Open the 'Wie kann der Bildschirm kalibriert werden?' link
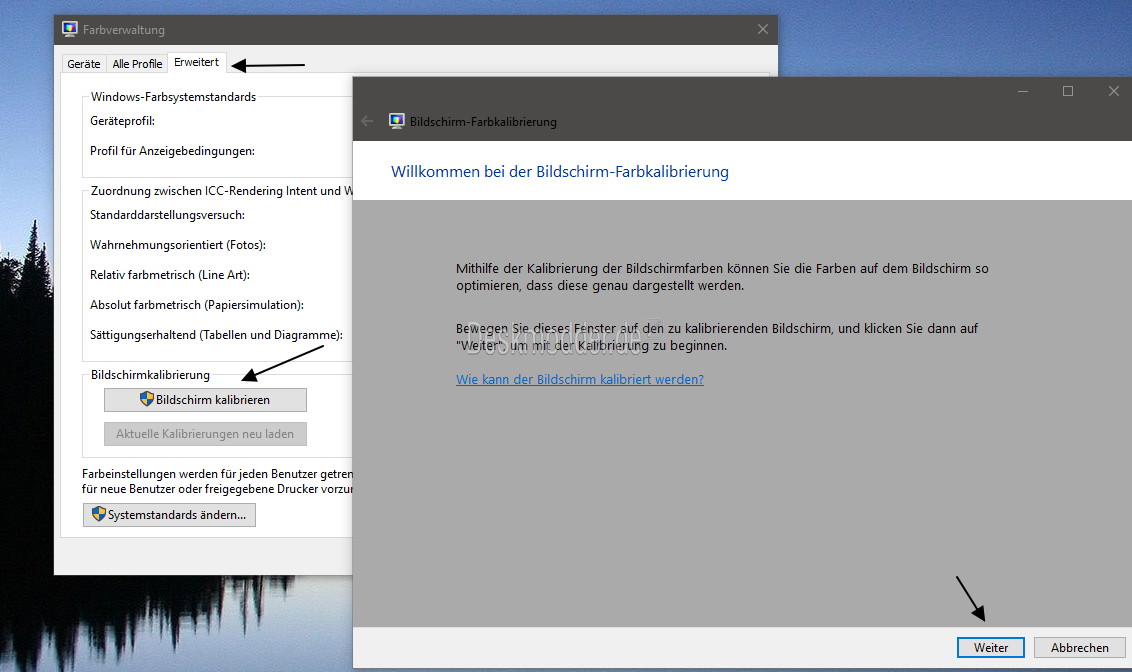This screenshot has width=1132, height=672. (x=580, y=379)
